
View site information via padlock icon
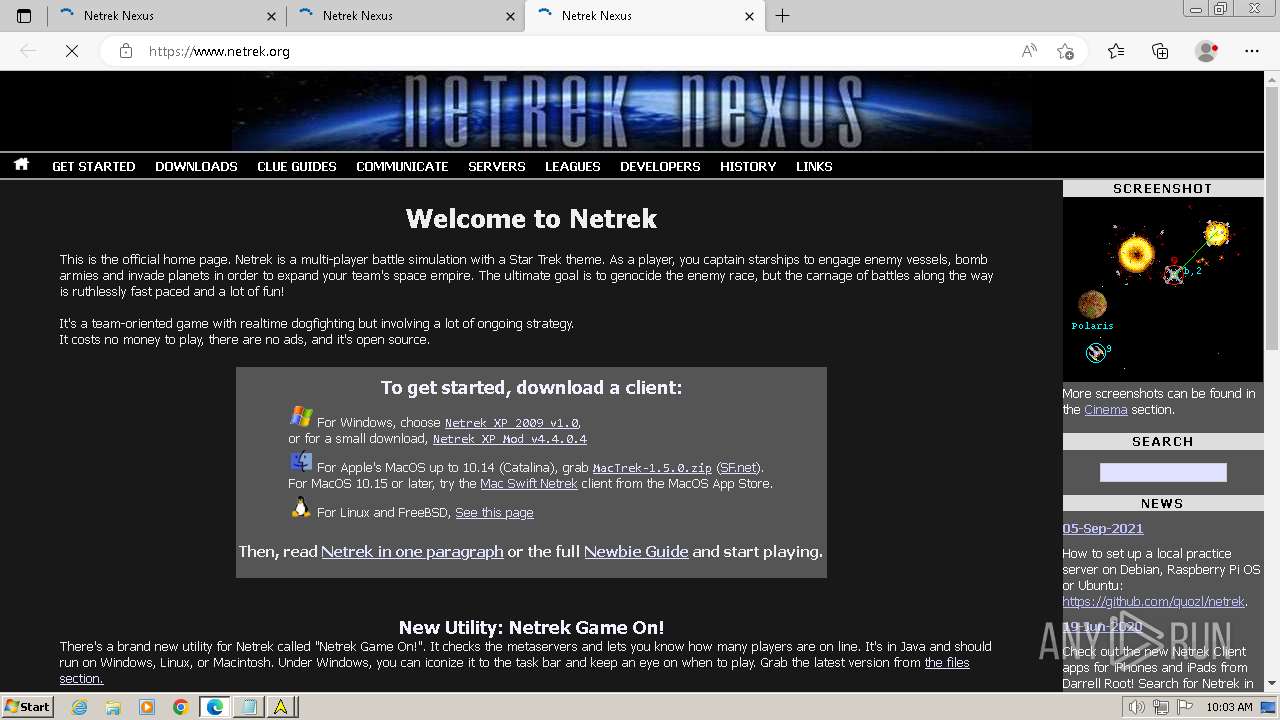(x=126, y=51)
